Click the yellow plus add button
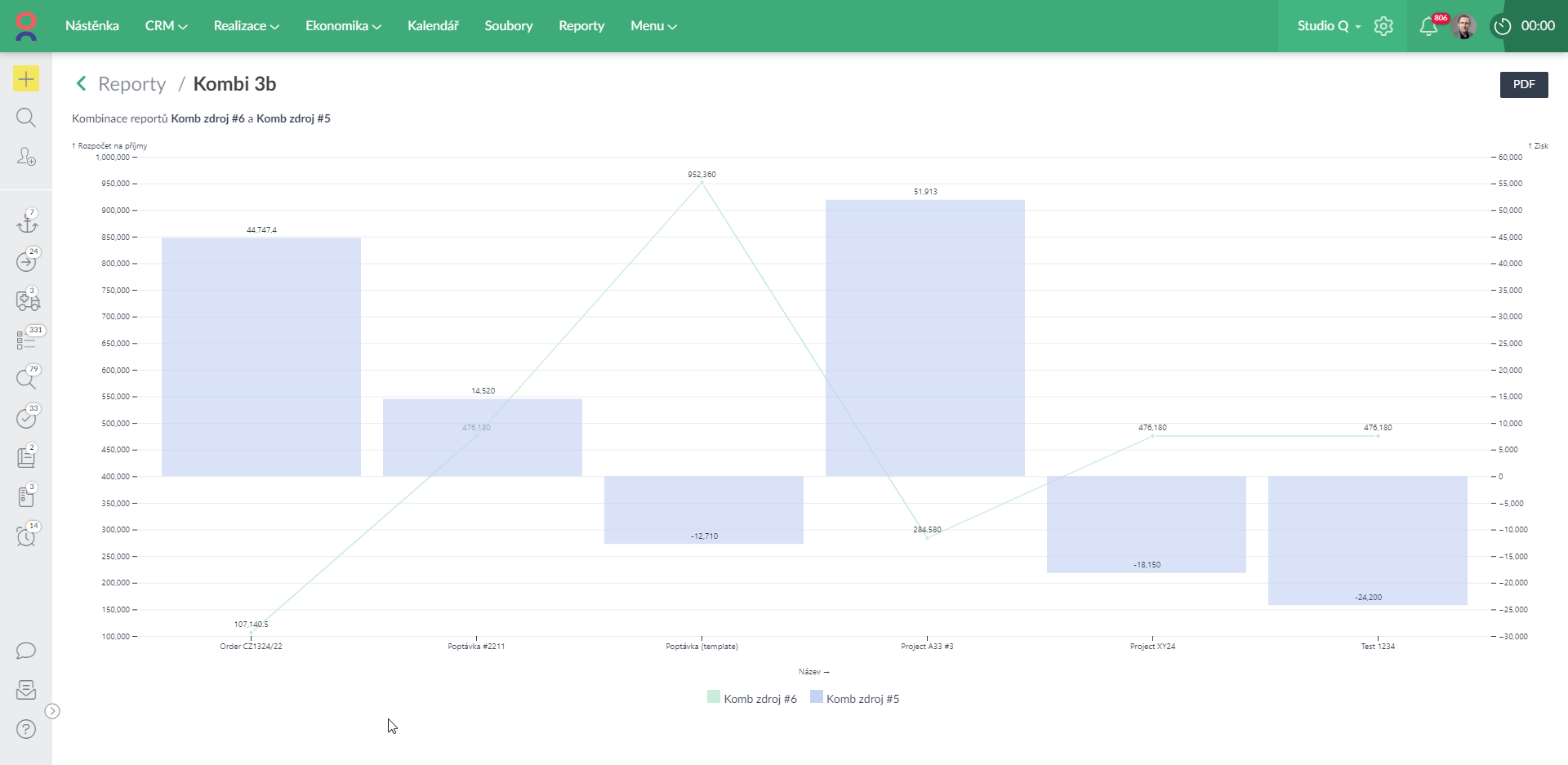The image size is (1568, 765). (26, 79)
